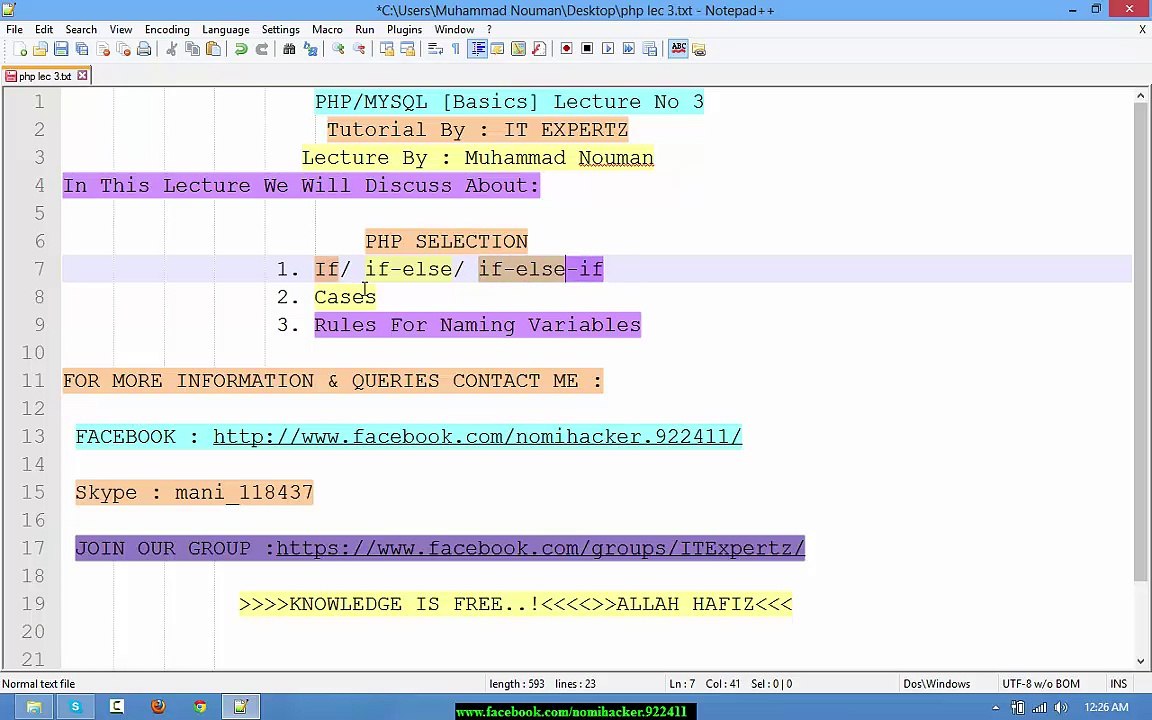Click the scrollbar down arrow
1152x720 pixels.
pos(1140,661)
